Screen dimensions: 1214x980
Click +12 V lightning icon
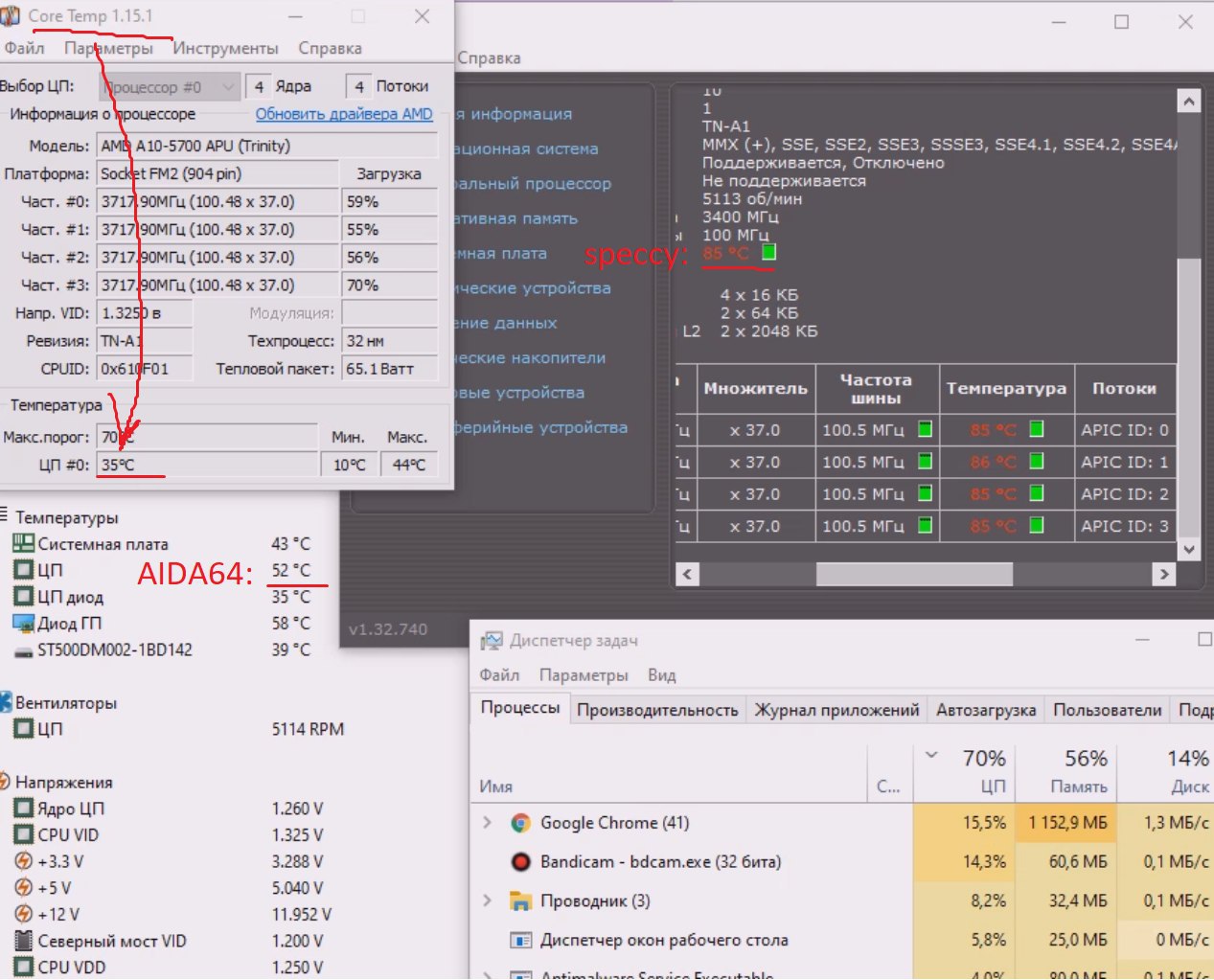23,915
